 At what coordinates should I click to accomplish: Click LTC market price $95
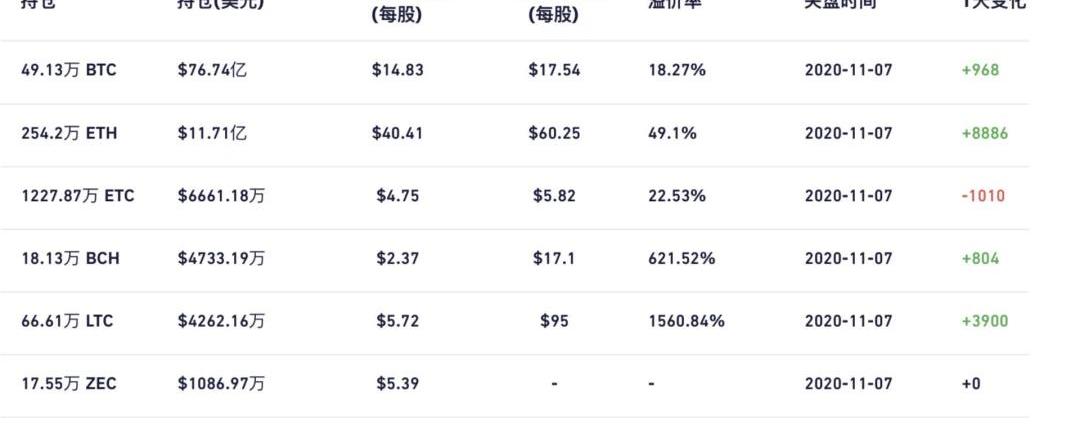(554, 321)
